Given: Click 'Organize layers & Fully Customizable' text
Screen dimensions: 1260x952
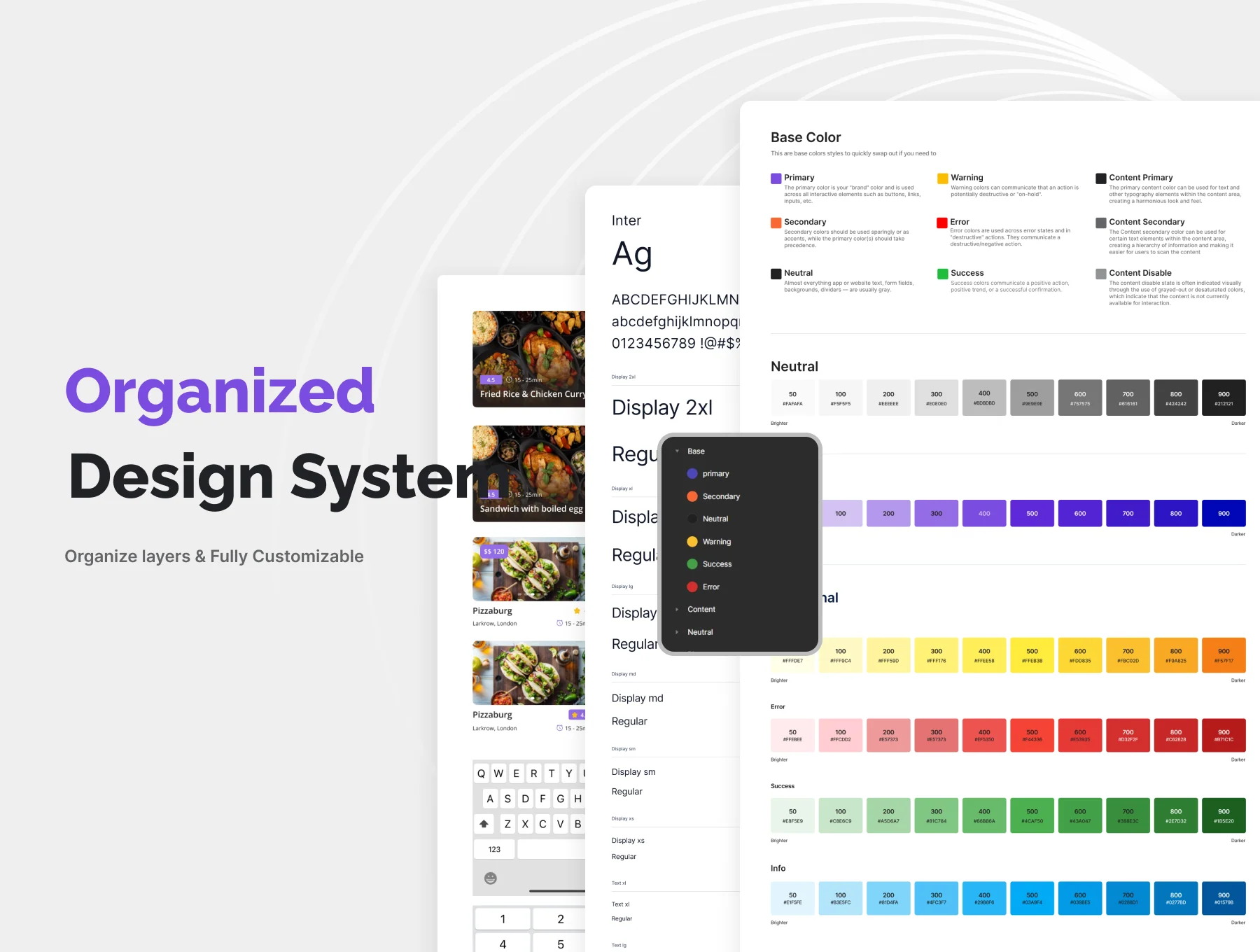Looking at the screenshot, I should (214, 556).
